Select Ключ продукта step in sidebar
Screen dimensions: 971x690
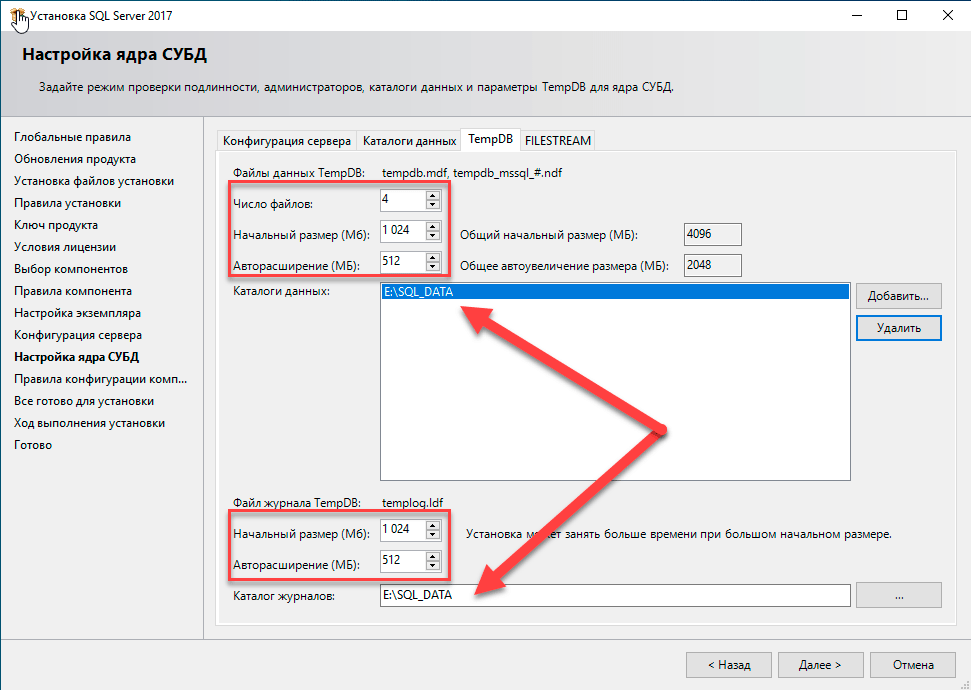pos(56,225)
